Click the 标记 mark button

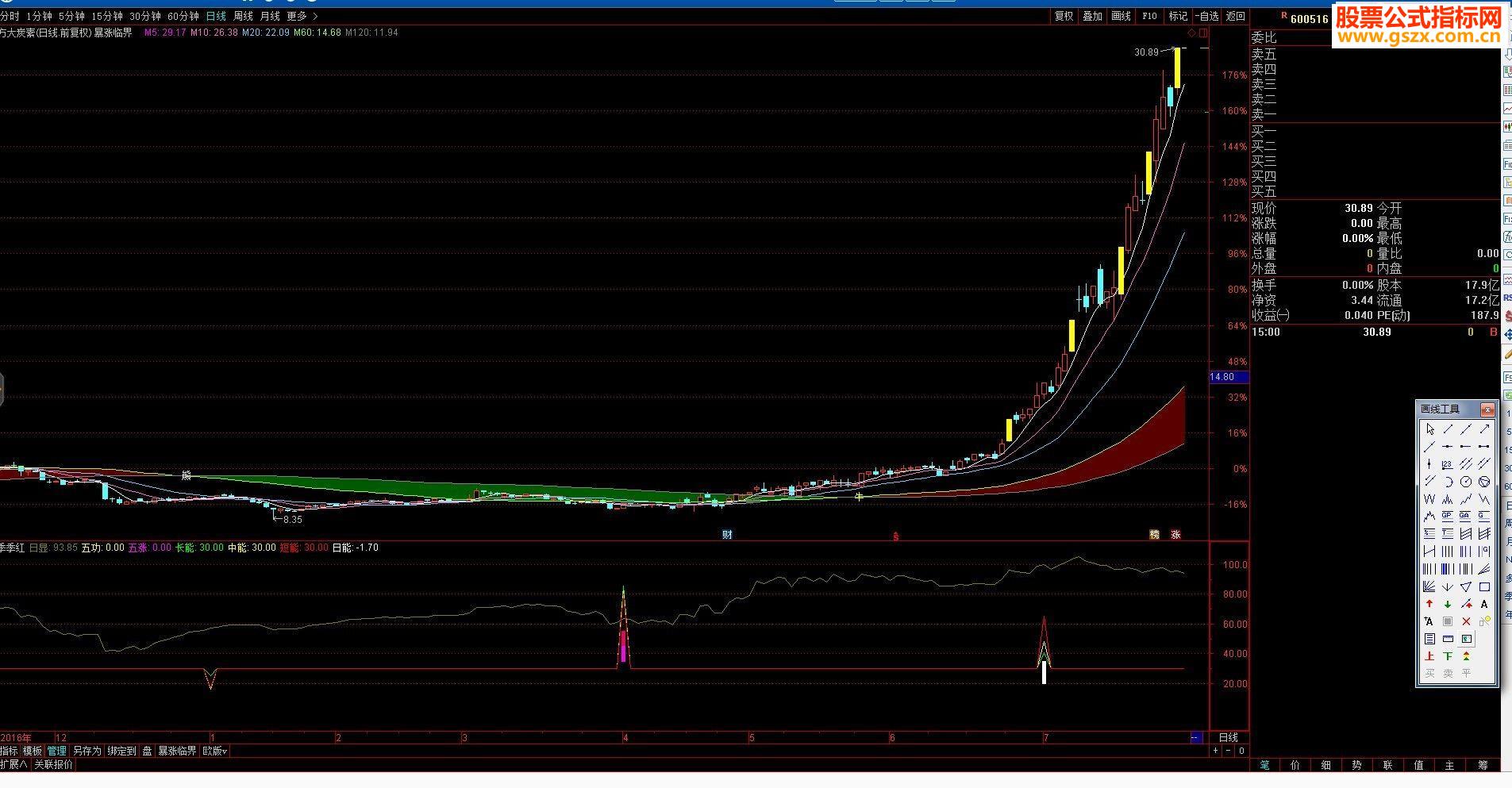[x=1178, y=16]
